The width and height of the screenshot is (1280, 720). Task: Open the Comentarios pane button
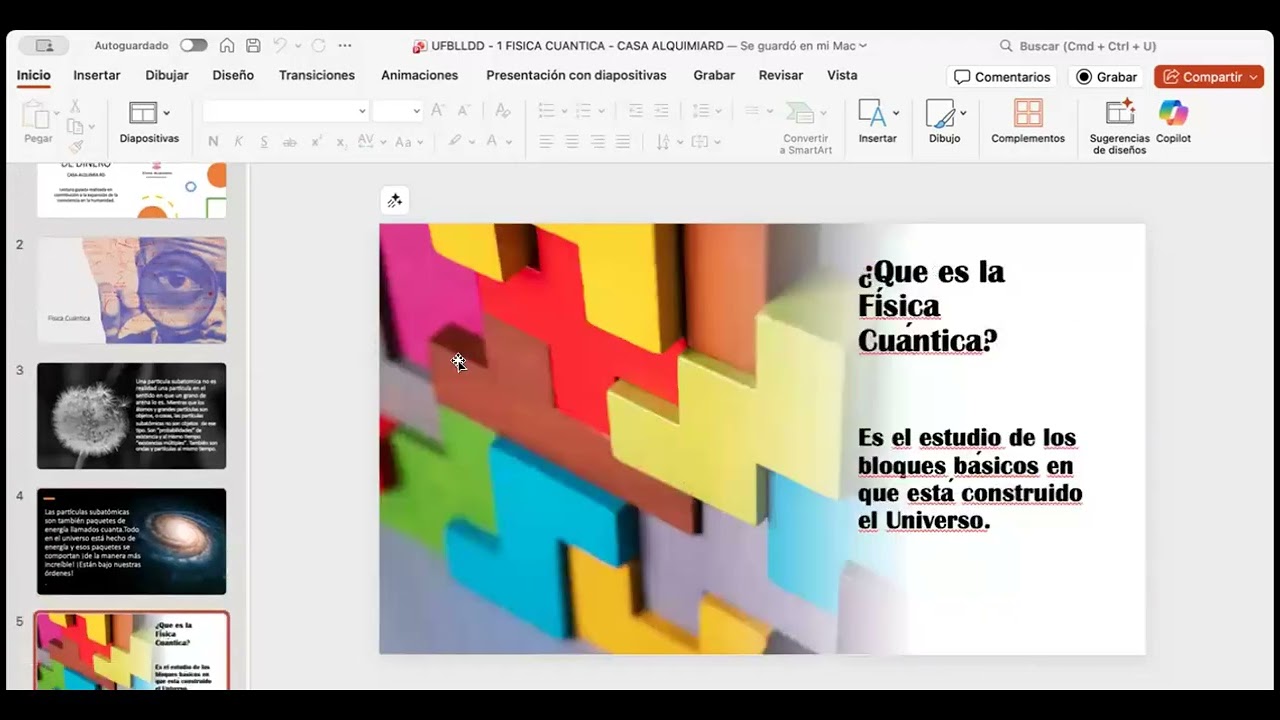pyautogui.click(x=1002, y=77)
